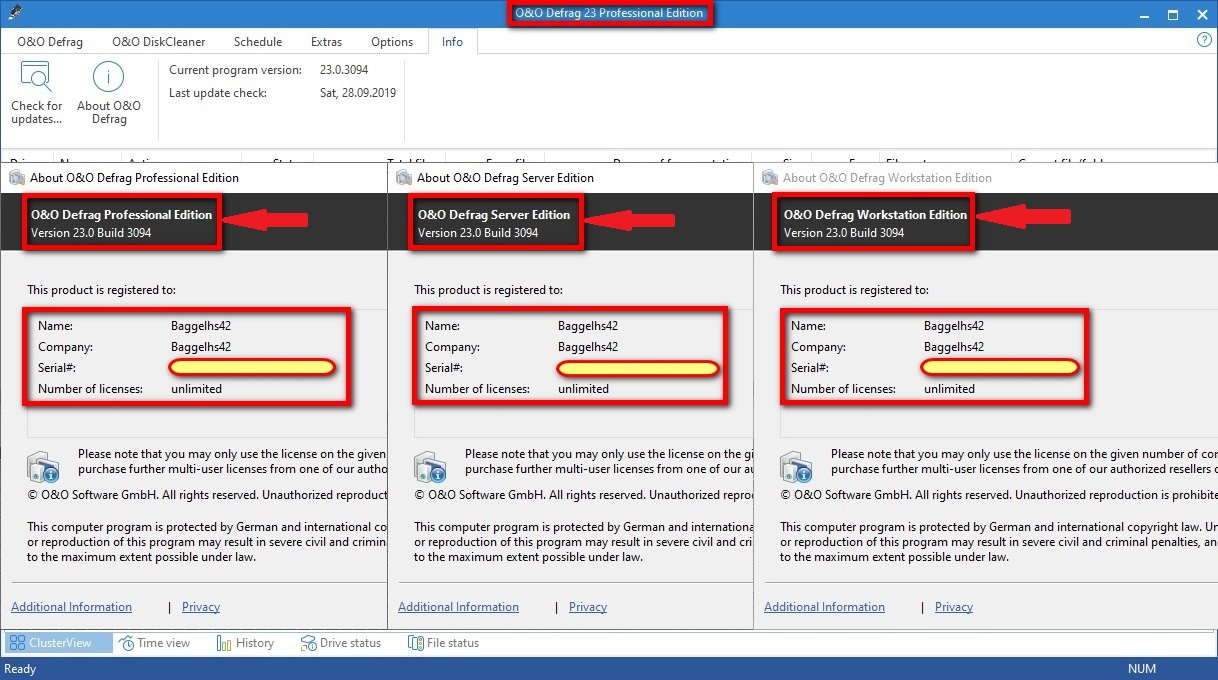Image resolution: width=1218 pixels, height=680 pixels.
Task: Open the Time view bottom tab
Action: (155, 643)
